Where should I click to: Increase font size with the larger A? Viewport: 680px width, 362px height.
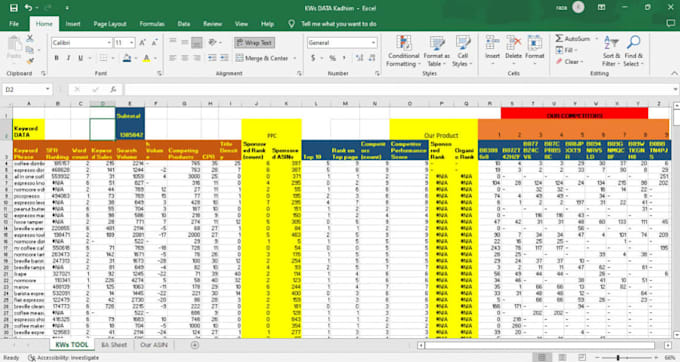[142, 42]
